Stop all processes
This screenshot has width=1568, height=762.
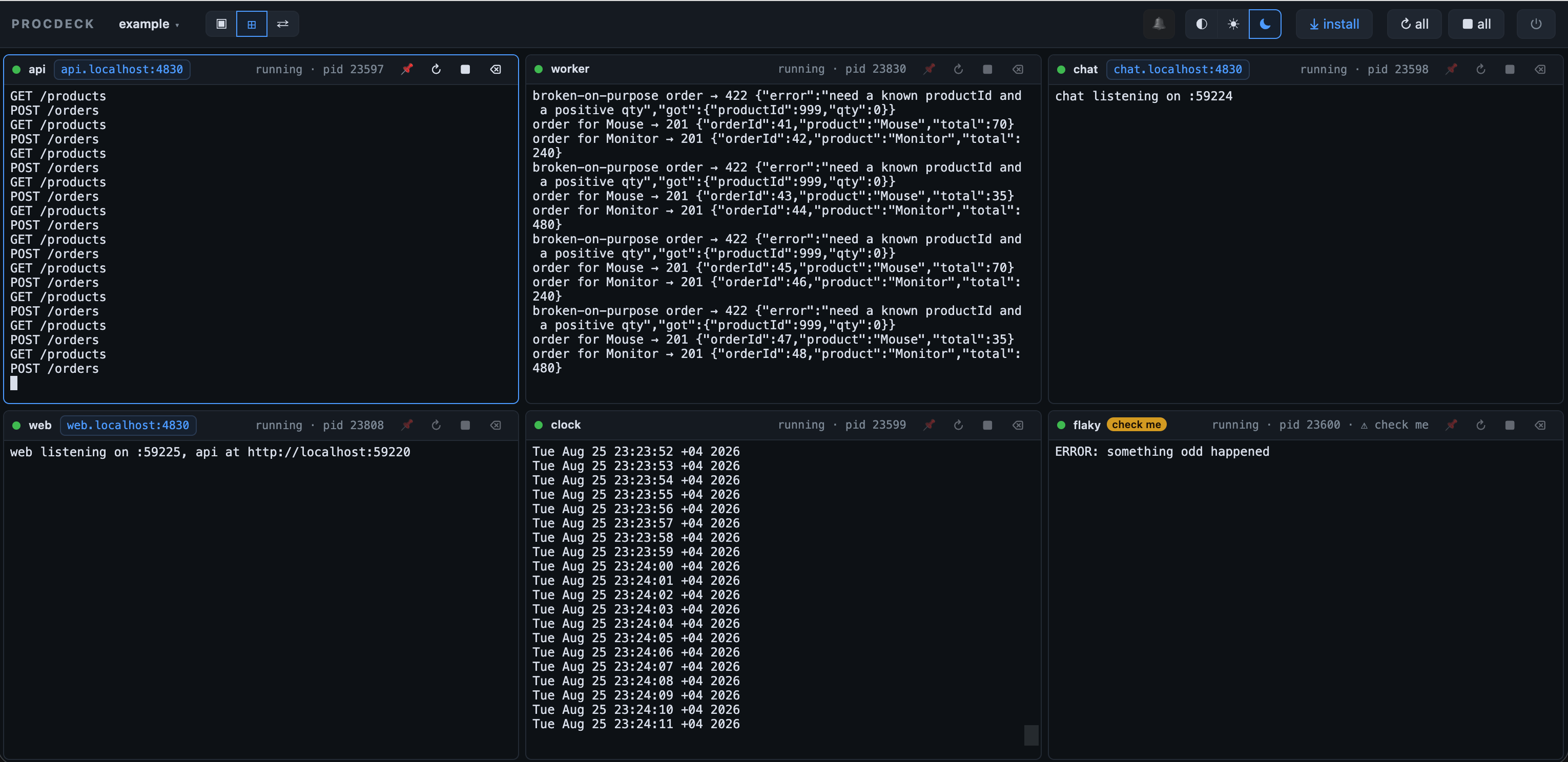click(x=1476, y=24)
